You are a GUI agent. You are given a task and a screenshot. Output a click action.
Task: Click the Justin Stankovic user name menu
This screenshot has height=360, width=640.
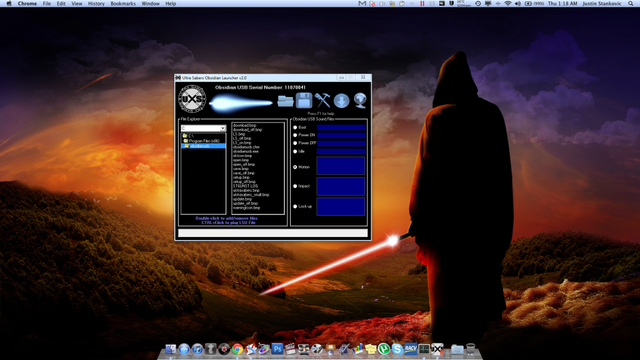(602, 3)
